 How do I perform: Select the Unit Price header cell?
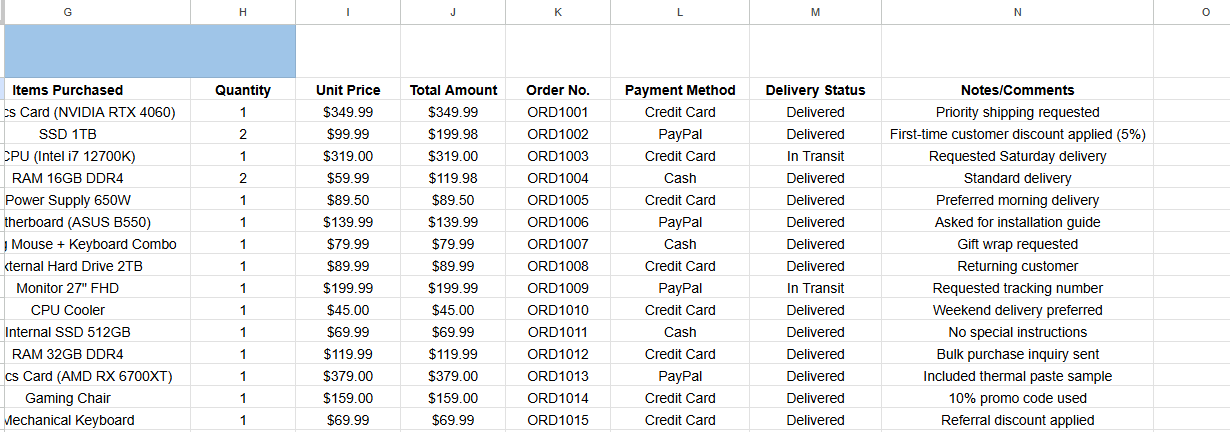(x=348, y=90)
